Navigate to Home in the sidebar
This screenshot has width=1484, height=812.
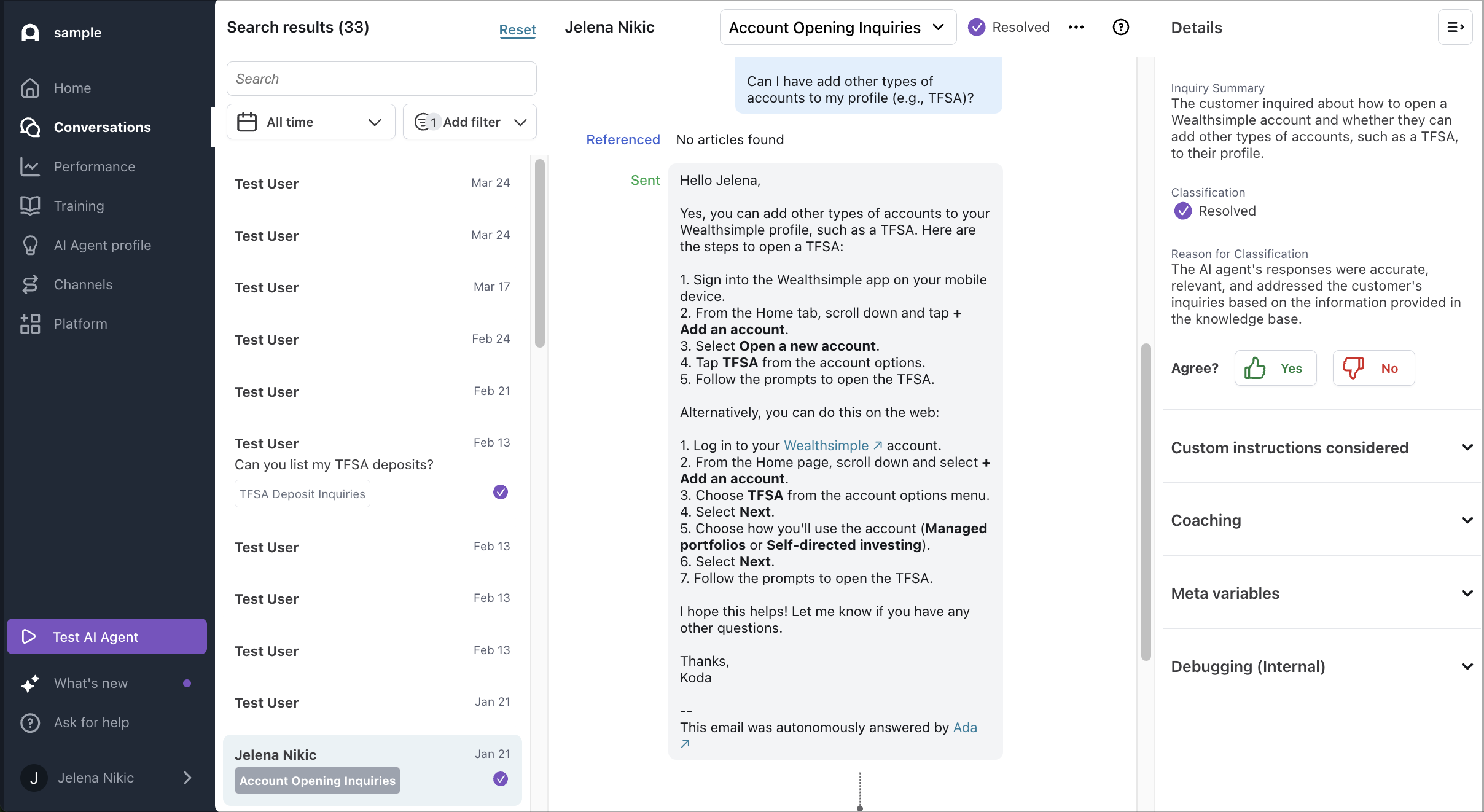(72, 88)
